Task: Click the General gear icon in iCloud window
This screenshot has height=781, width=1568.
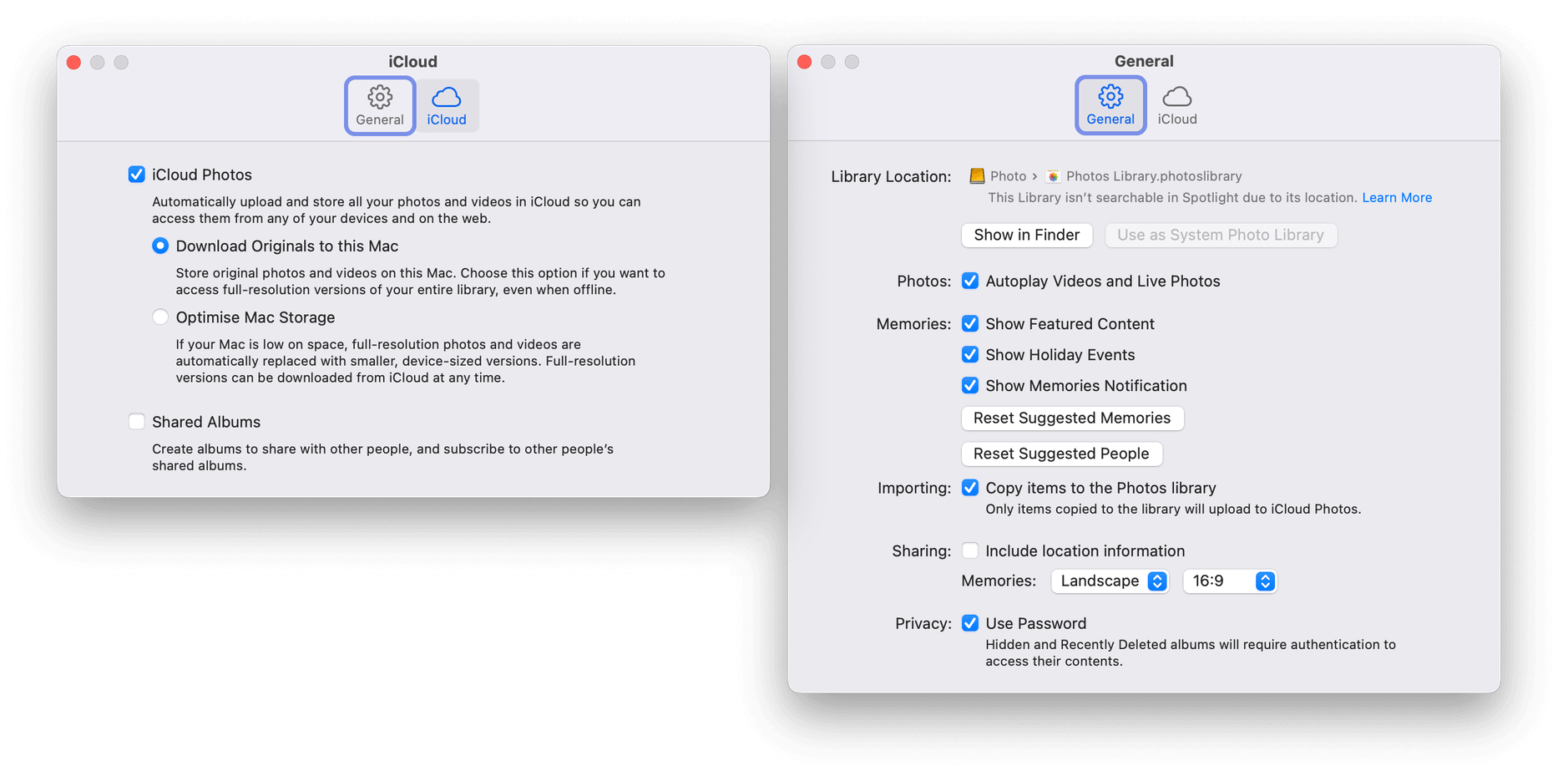Action: tap(380, 97)
